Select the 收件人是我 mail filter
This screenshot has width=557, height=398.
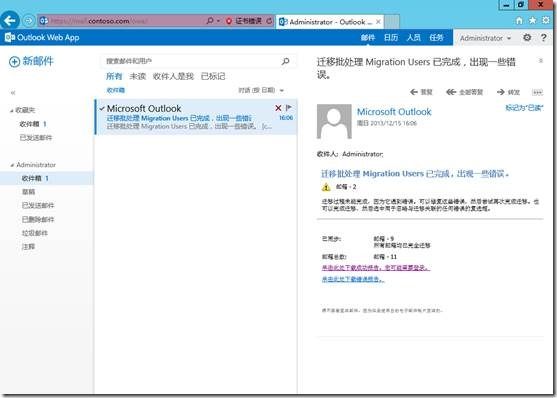pos(173,76)
